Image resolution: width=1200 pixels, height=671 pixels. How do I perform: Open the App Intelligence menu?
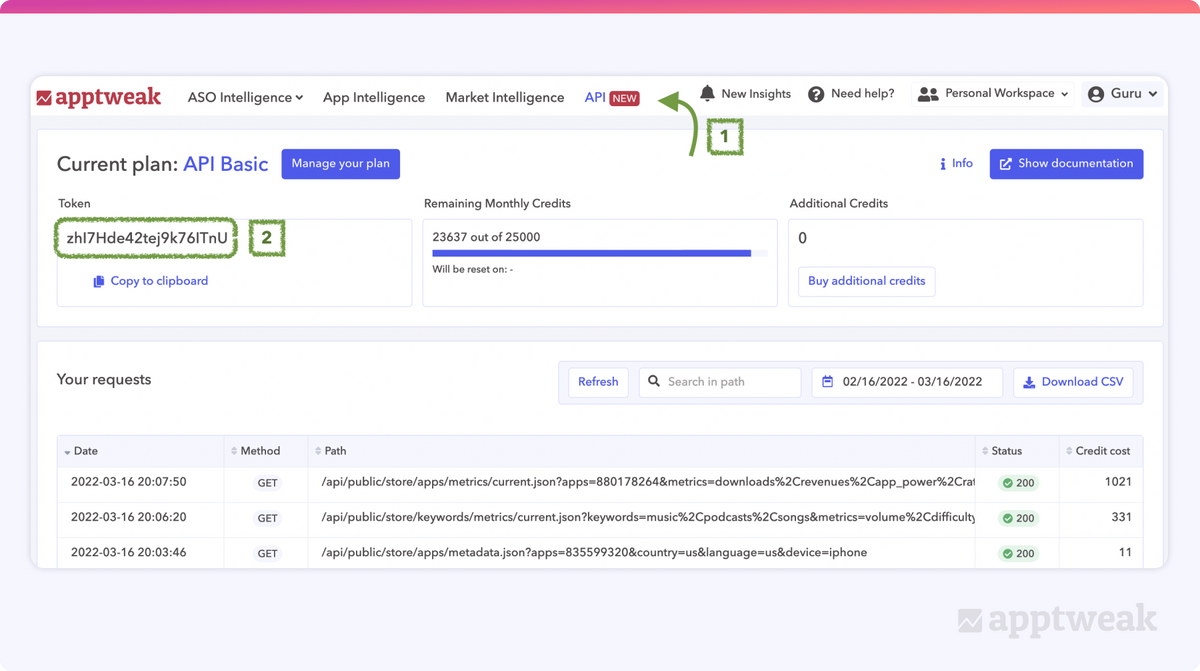click(374, 97)
